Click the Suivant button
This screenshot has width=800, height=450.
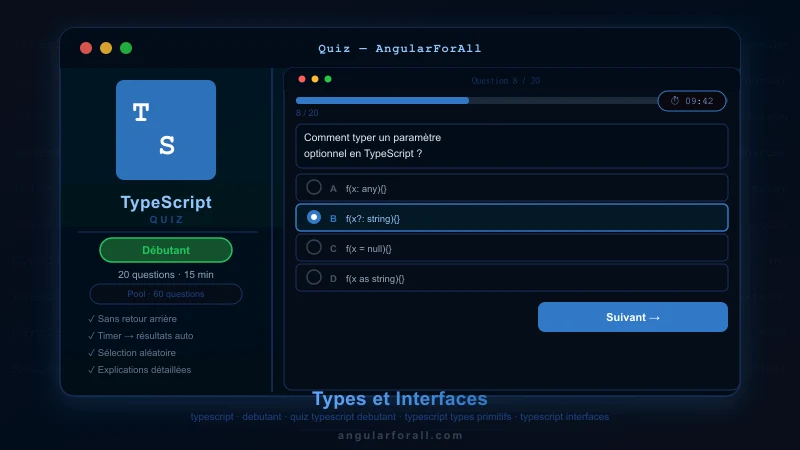(633, 317)
